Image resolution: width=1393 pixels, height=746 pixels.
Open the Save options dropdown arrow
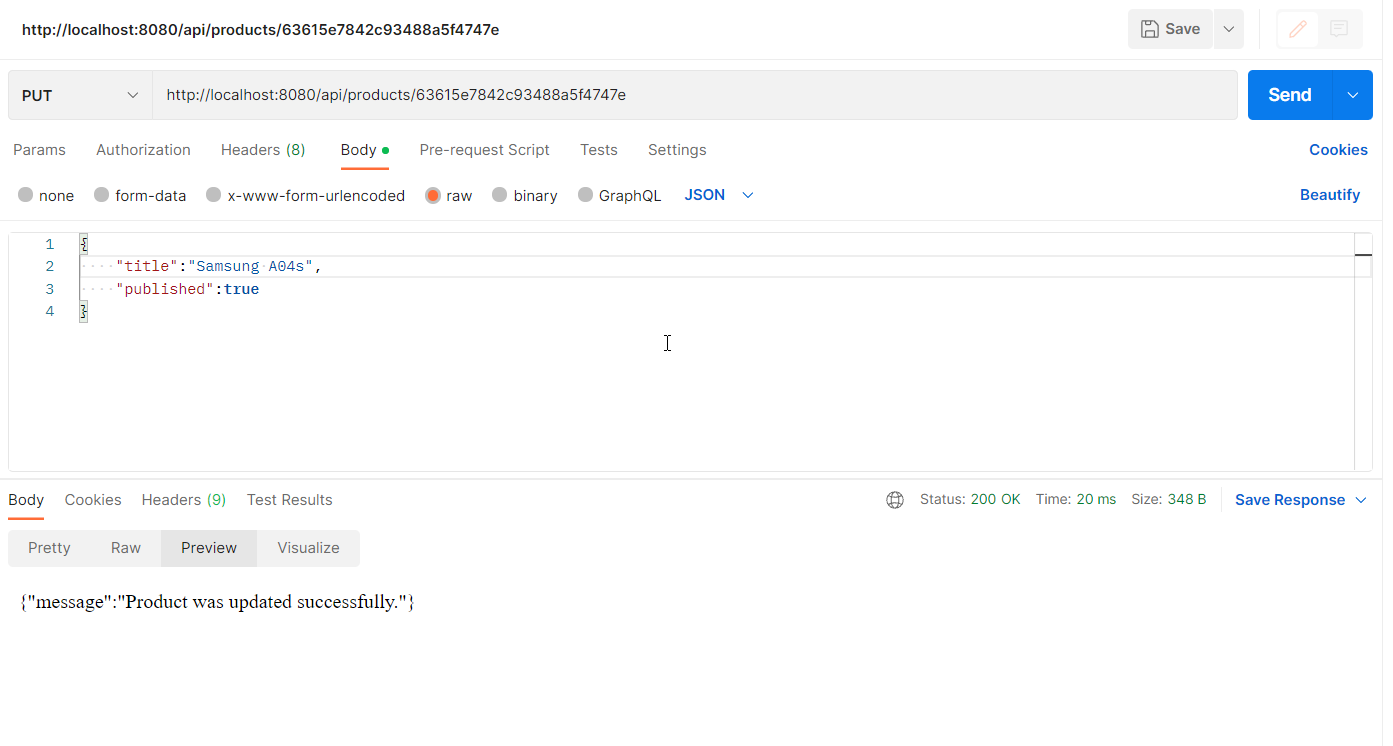[1228, 29]
